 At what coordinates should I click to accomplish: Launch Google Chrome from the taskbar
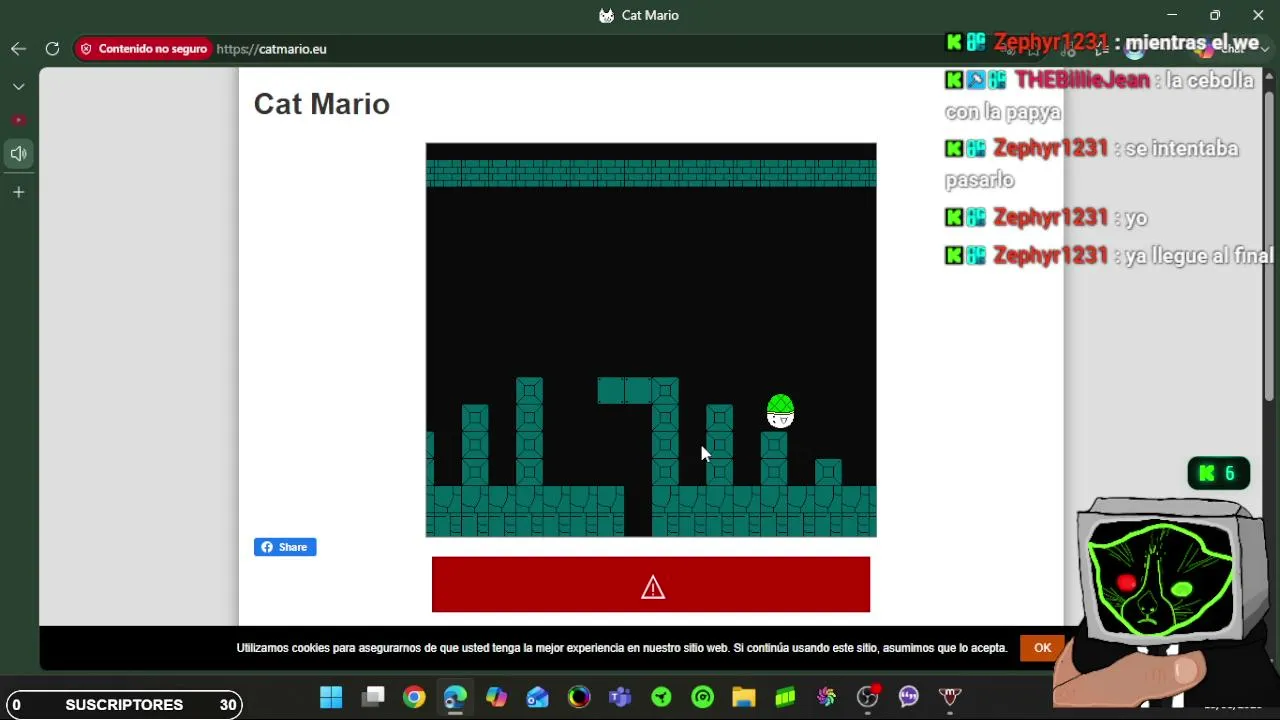[414, 697]
